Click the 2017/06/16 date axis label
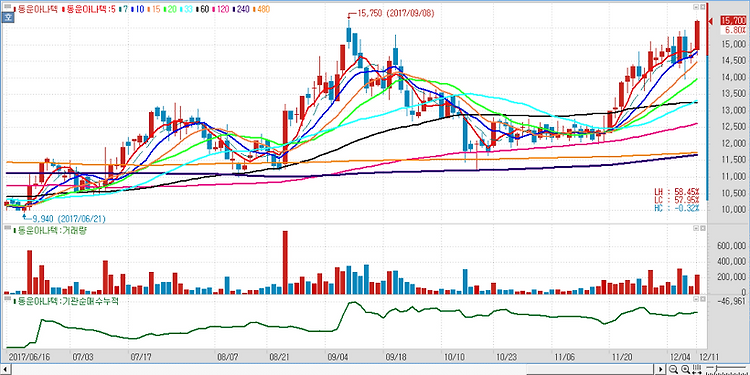Screen dimensions: 750x375 [x=28, y=357]
